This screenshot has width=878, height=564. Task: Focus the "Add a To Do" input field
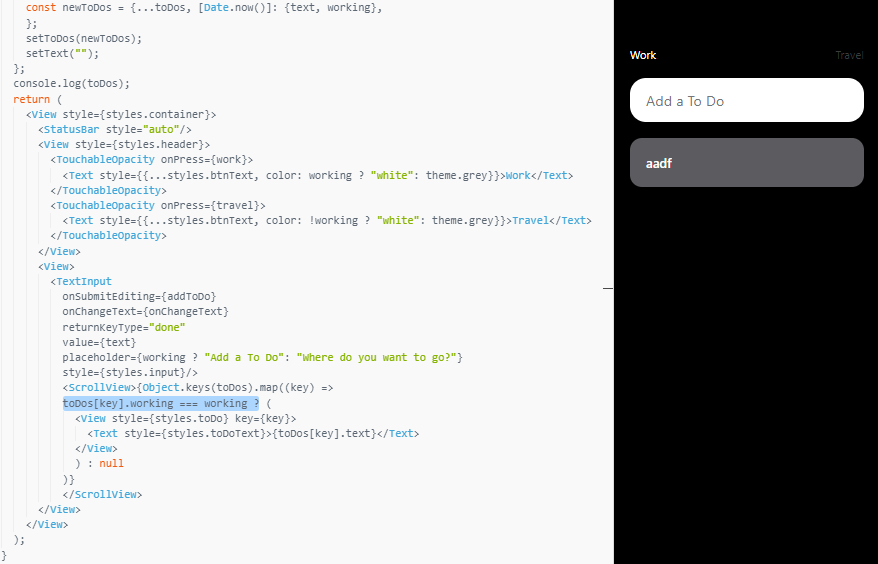tap(746, 100)
